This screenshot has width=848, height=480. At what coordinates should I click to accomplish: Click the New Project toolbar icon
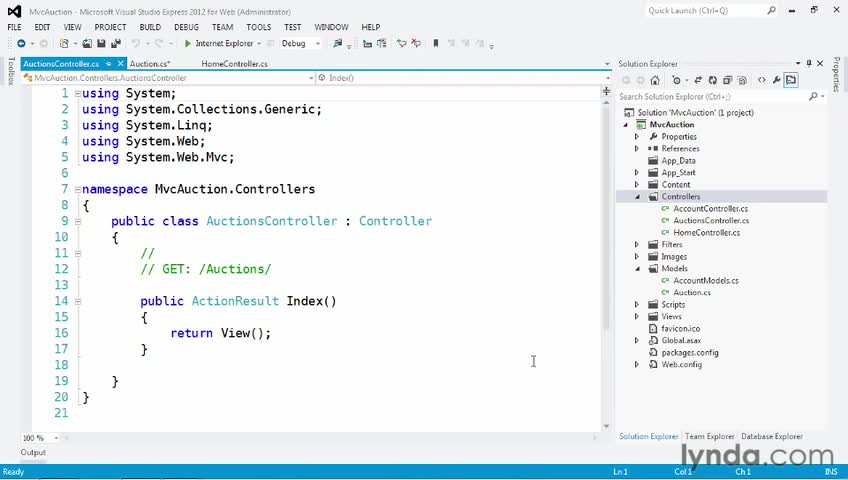pos(64,43)
